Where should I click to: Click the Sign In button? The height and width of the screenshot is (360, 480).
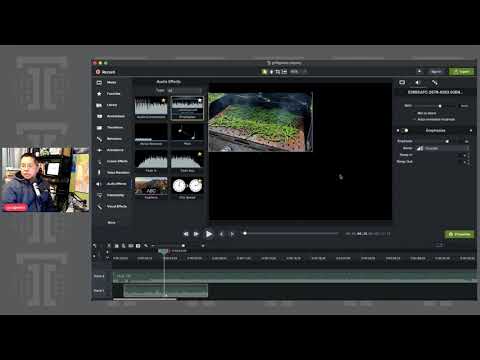tap(436, 72)
